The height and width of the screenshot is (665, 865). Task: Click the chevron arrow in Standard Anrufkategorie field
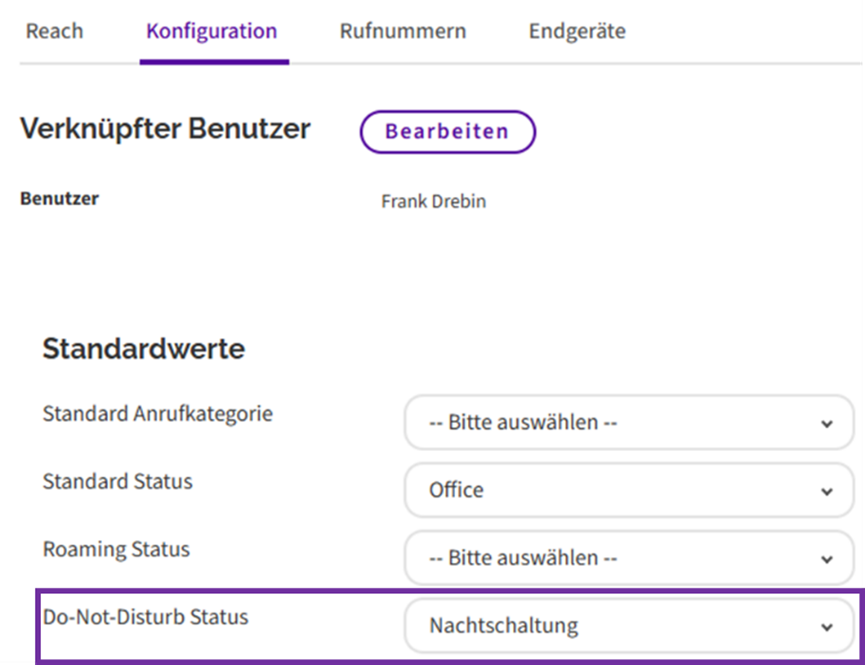(826, 424)
